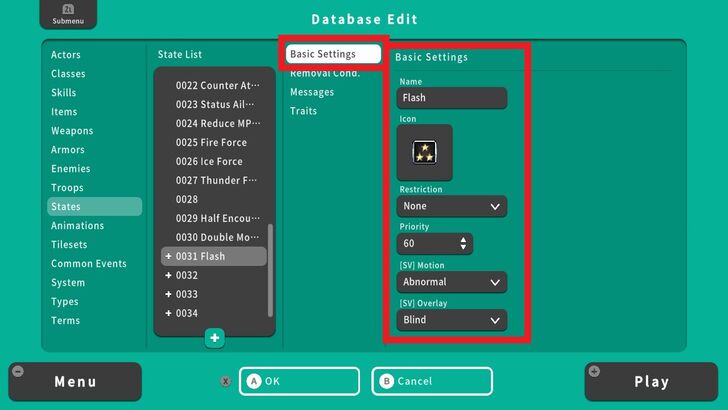Open the Animations category
The height and width of the screenshot is (410, 728).
point(78,226)
